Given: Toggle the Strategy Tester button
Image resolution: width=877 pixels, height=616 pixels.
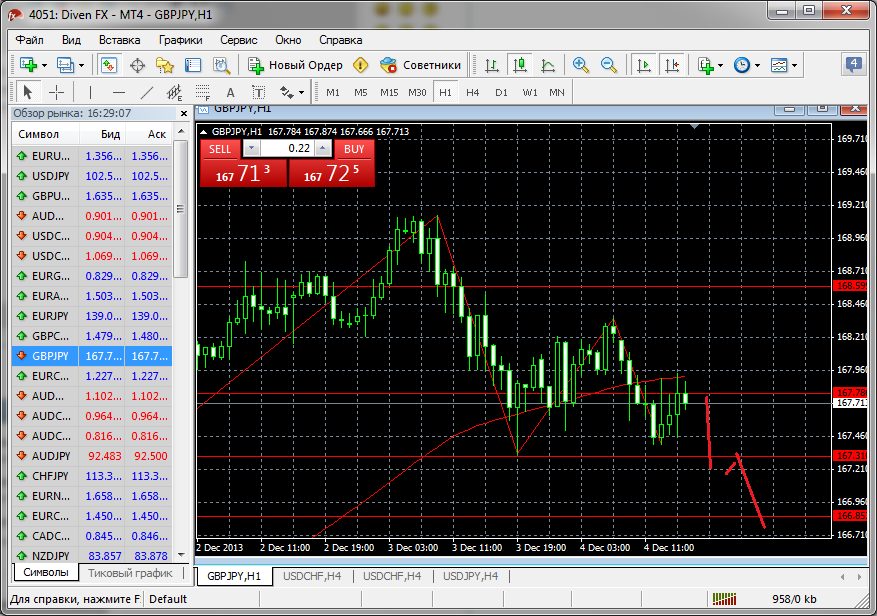Looking at the screenshot, I should pos(221,65).
